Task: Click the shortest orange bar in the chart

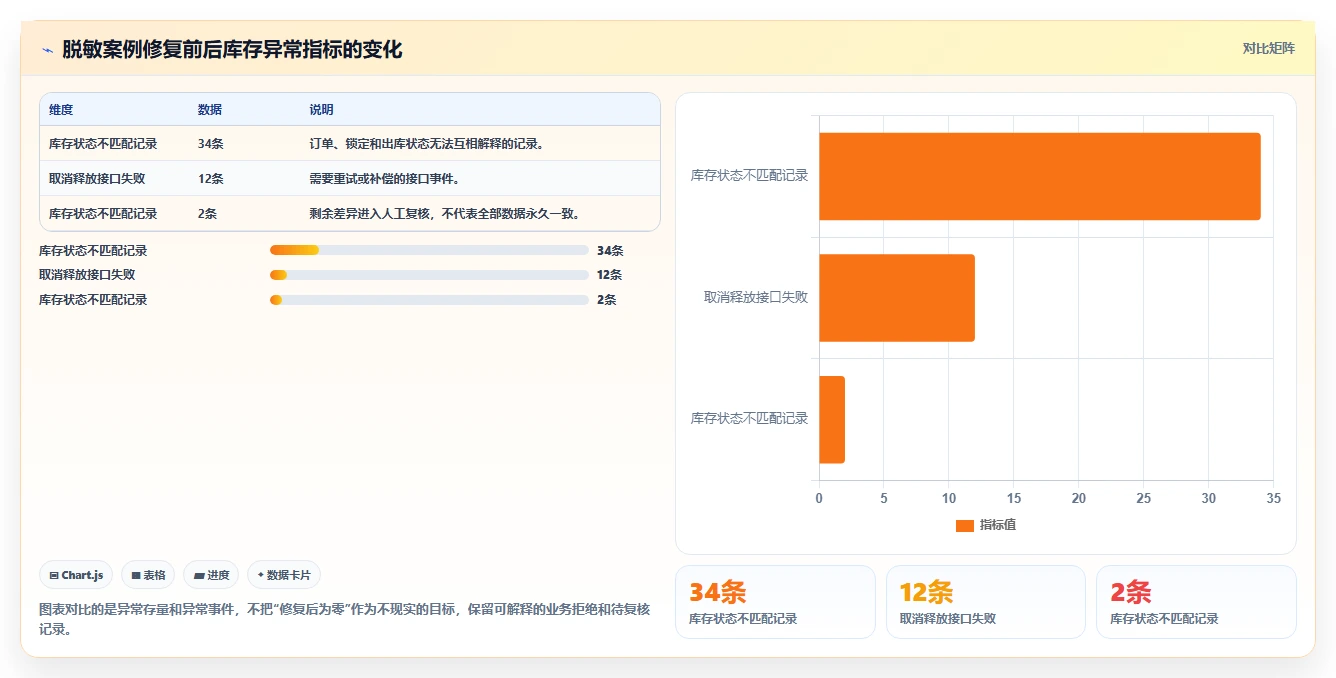Action: [832, 419]
